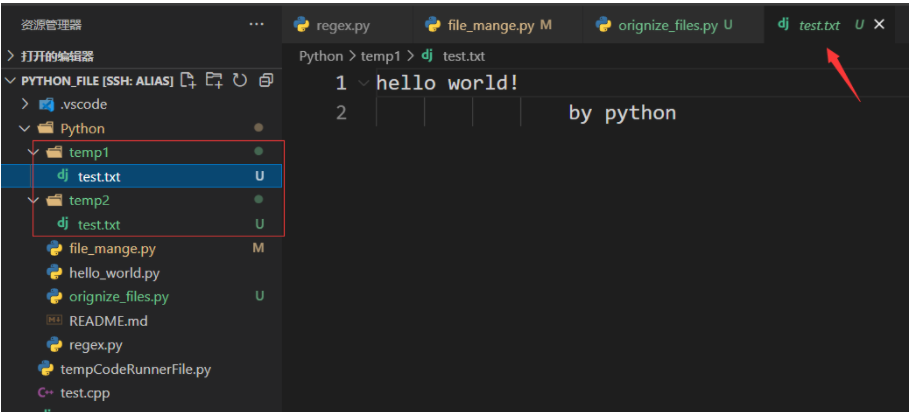This screenshot has width=914, height=412.
Task: Refresh the explorer file tree
Action: (239, 80)
